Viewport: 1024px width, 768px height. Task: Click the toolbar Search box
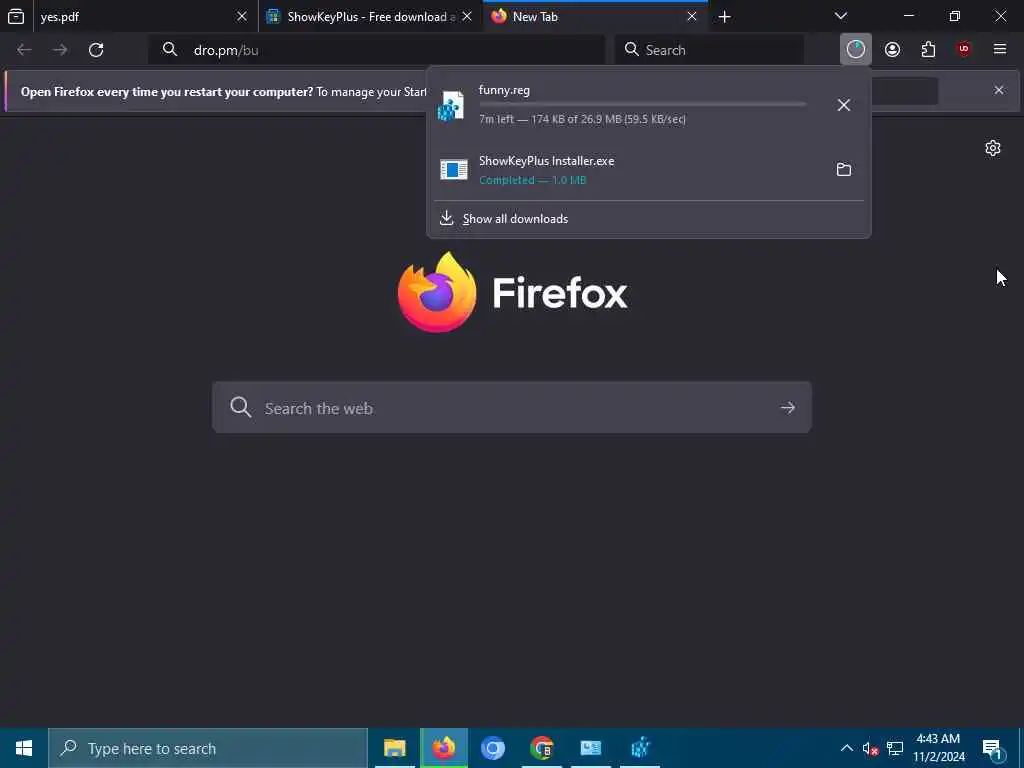[710, 50]
